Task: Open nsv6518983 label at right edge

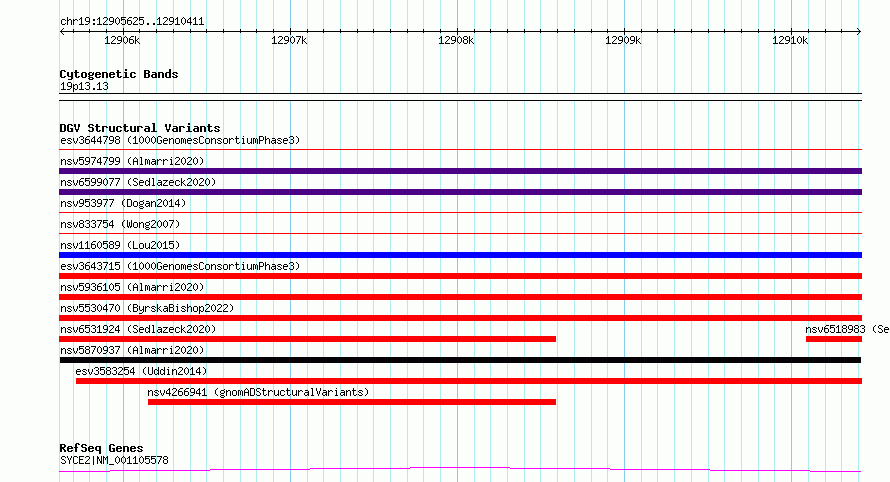Action: point(847,329)
